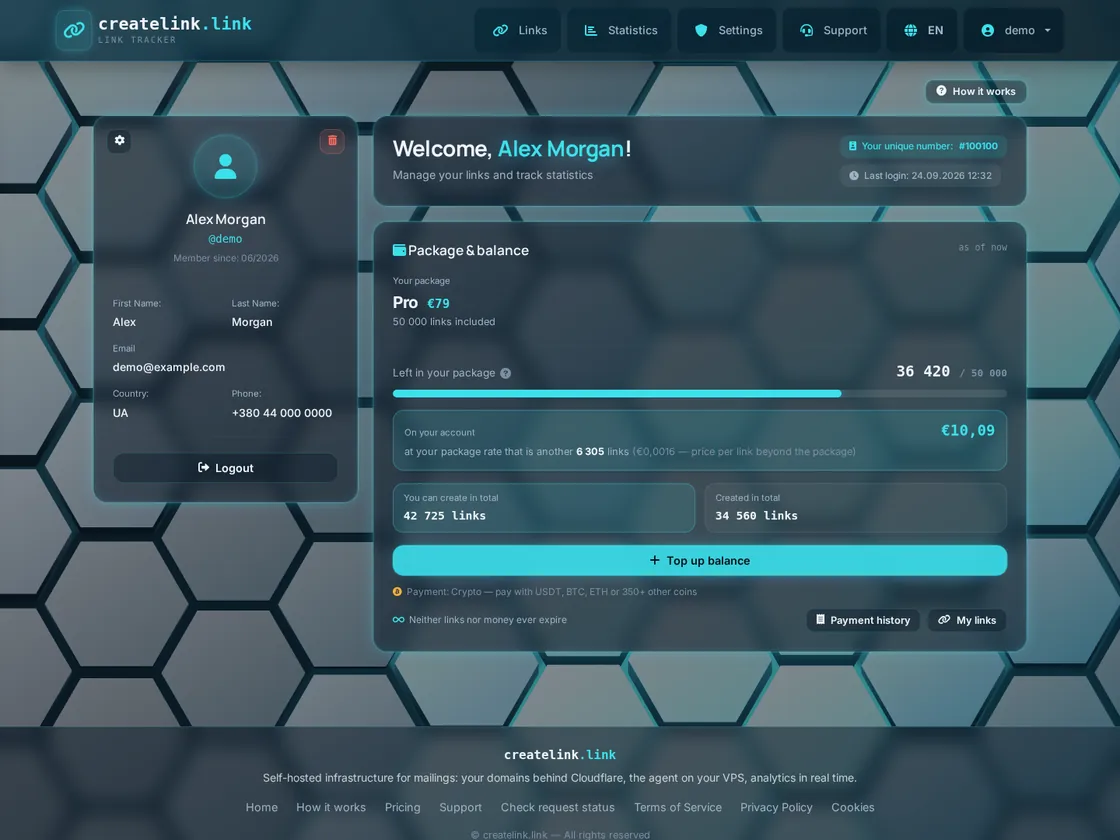Expand the demo user dropdown
Screen dimensions: 1120x840
pyautogui.click(x=1014, y=30)
